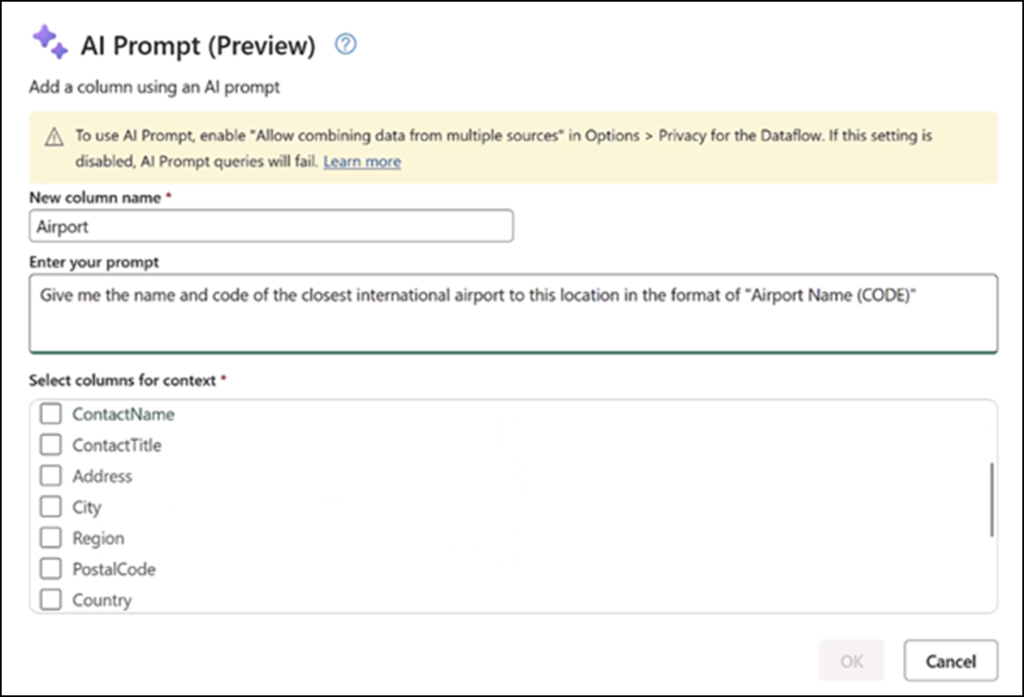
Task: Check the ContactTitle column checkbox
Action: (50, 444)
